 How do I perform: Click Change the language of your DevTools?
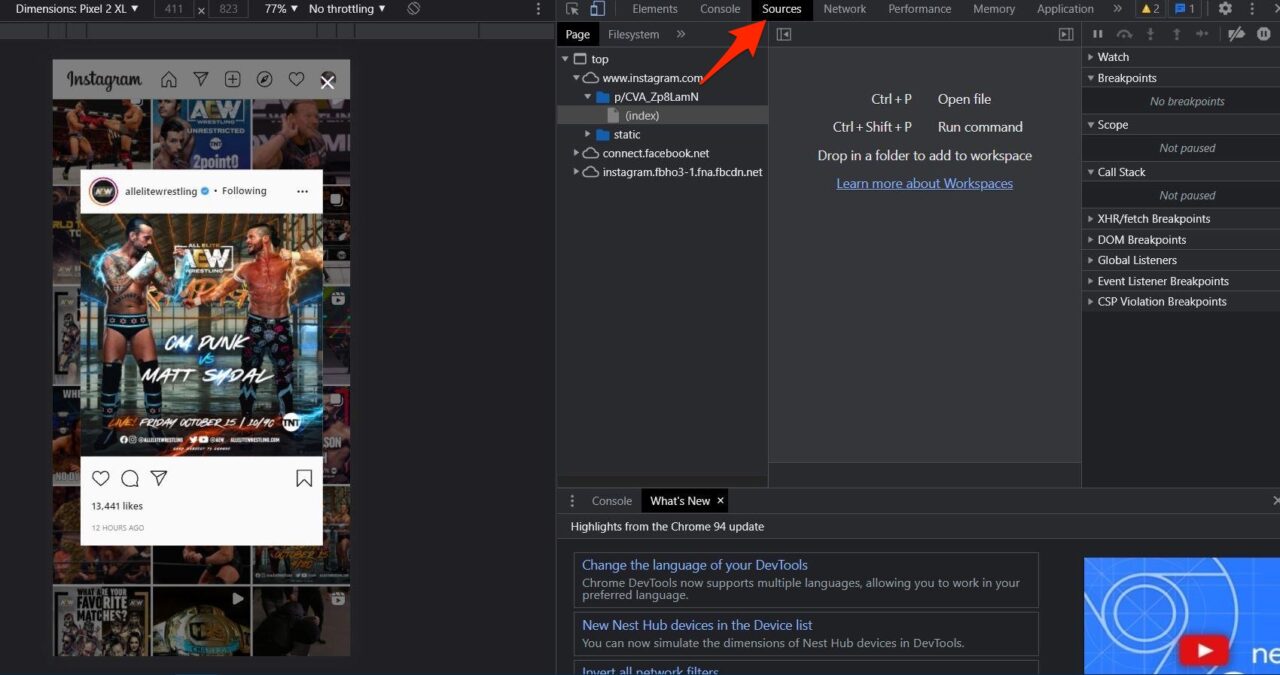[694, 565]
